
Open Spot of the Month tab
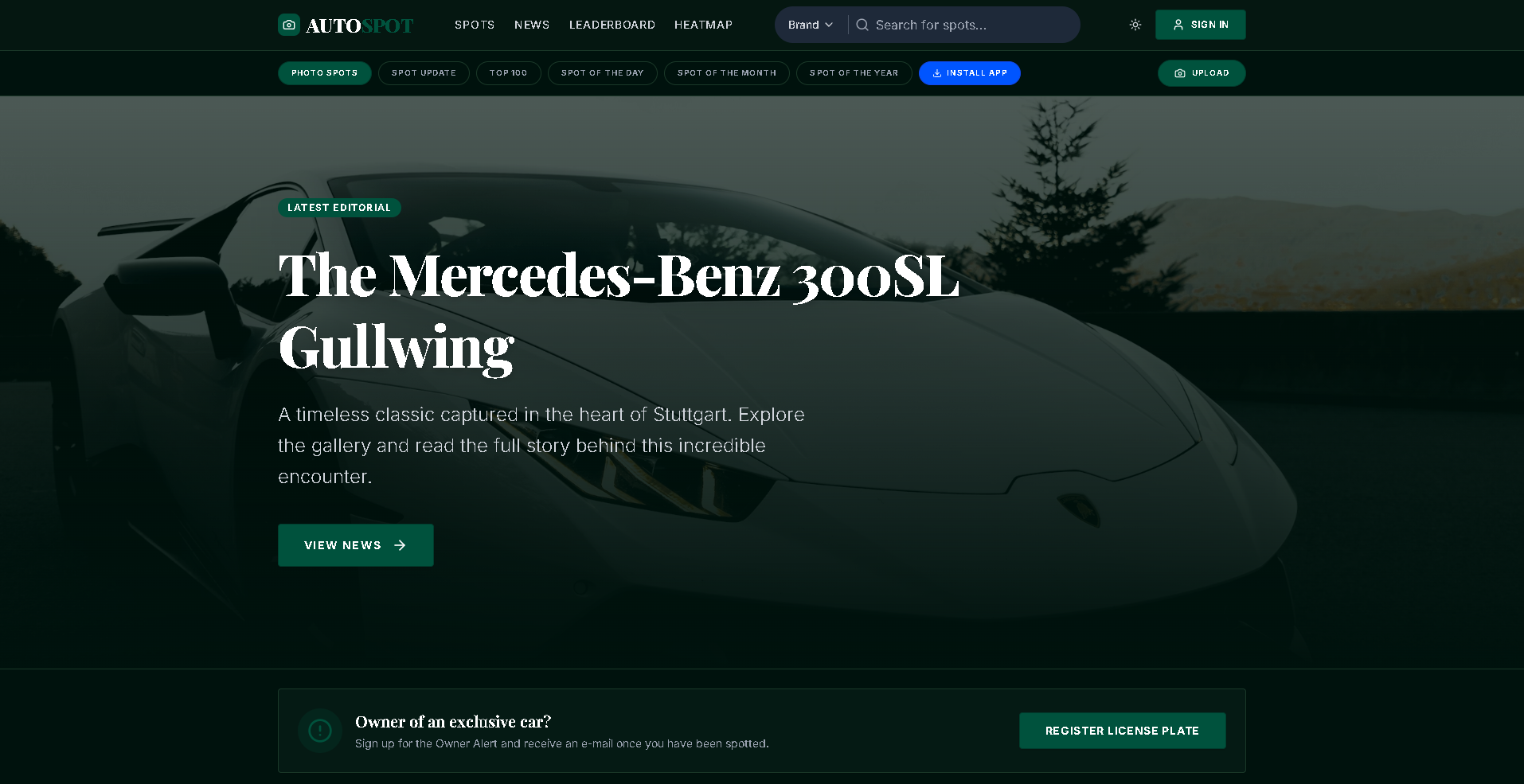727,73
